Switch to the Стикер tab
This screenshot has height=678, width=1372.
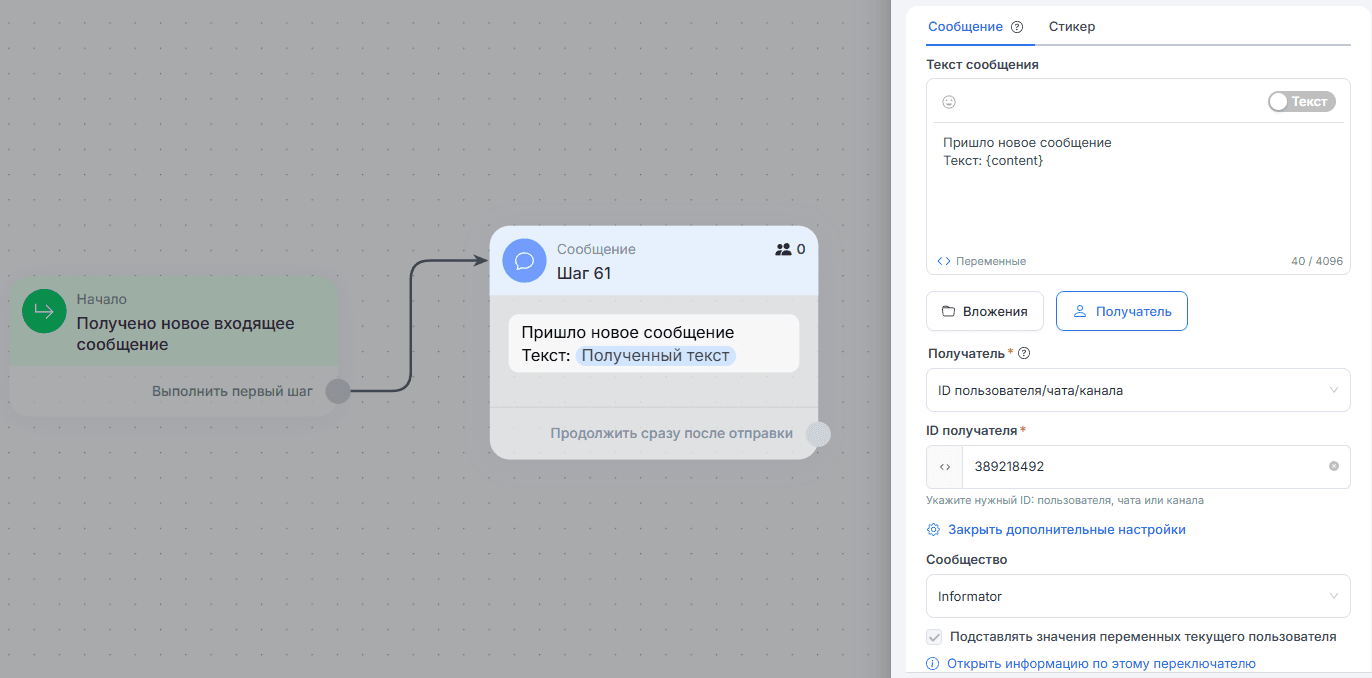point(1072,27)
